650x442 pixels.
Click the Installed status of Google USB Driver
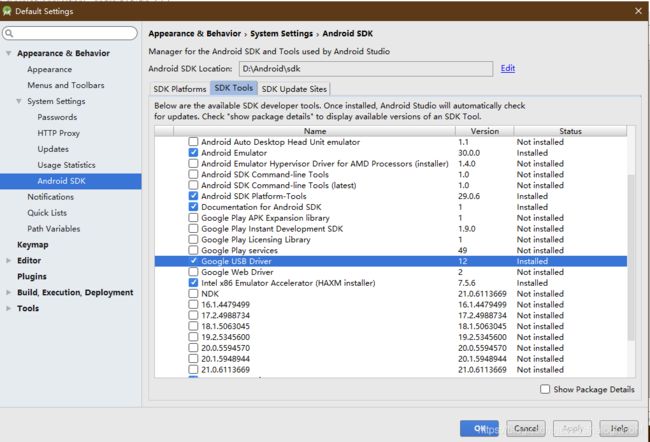click(x=532, y=261)
